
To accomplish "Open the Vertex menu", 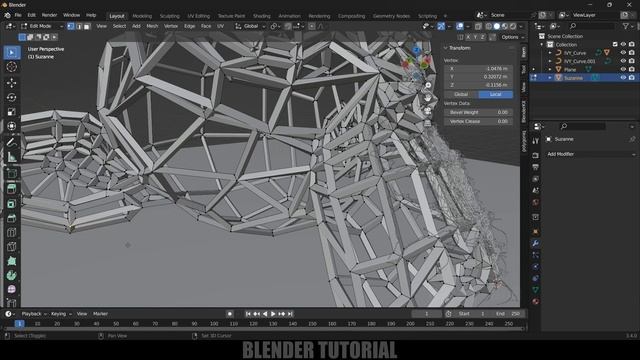I will coord(171,26).
